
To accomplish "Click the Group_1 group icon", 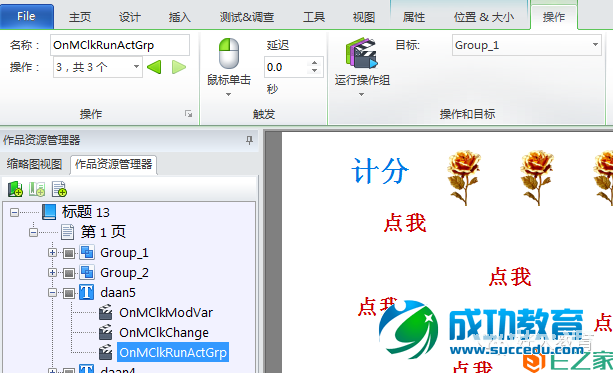I will [x=87, y=253].
